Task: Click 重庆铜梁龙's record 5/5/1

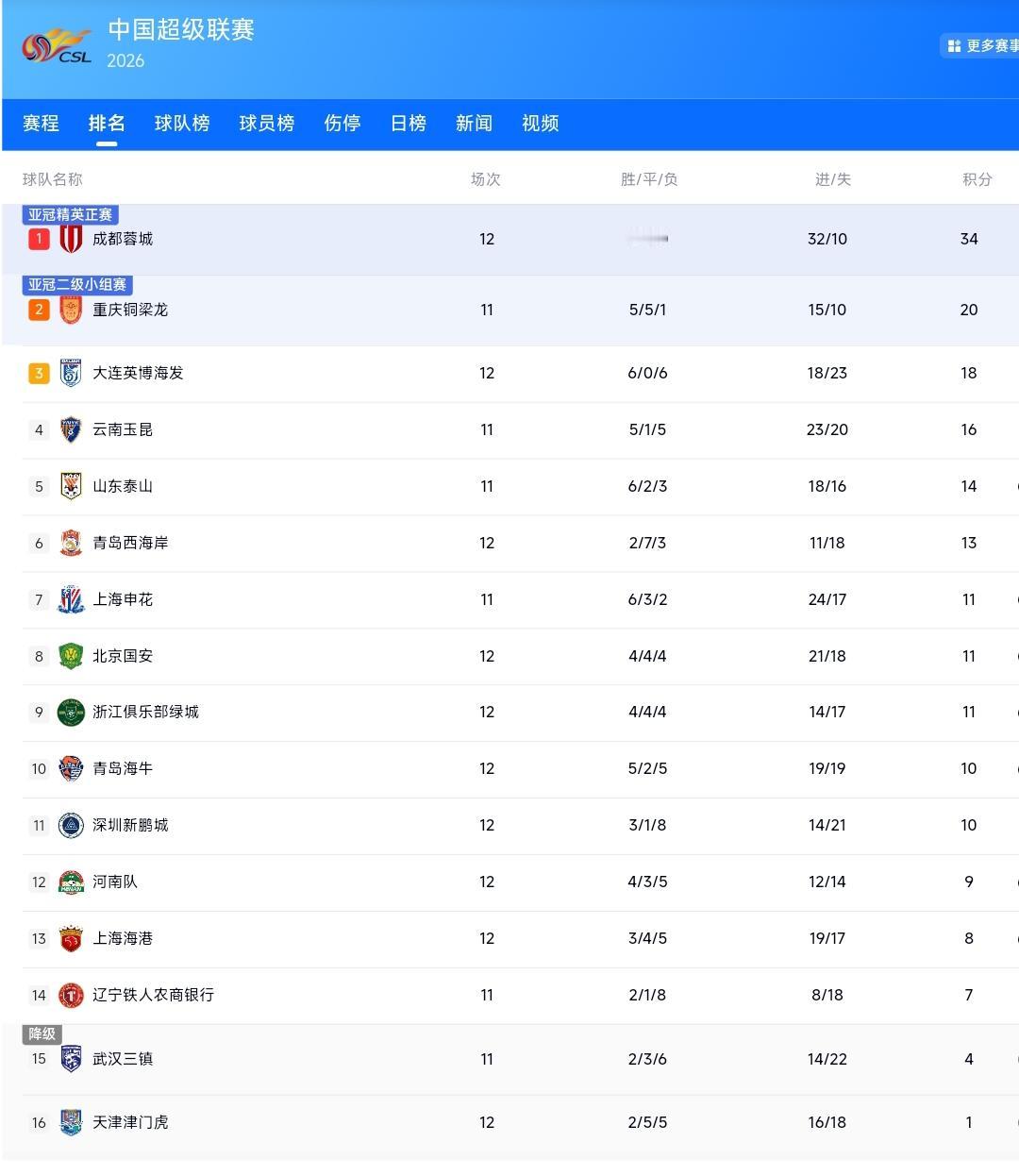Action: click(x=648, y=310)
